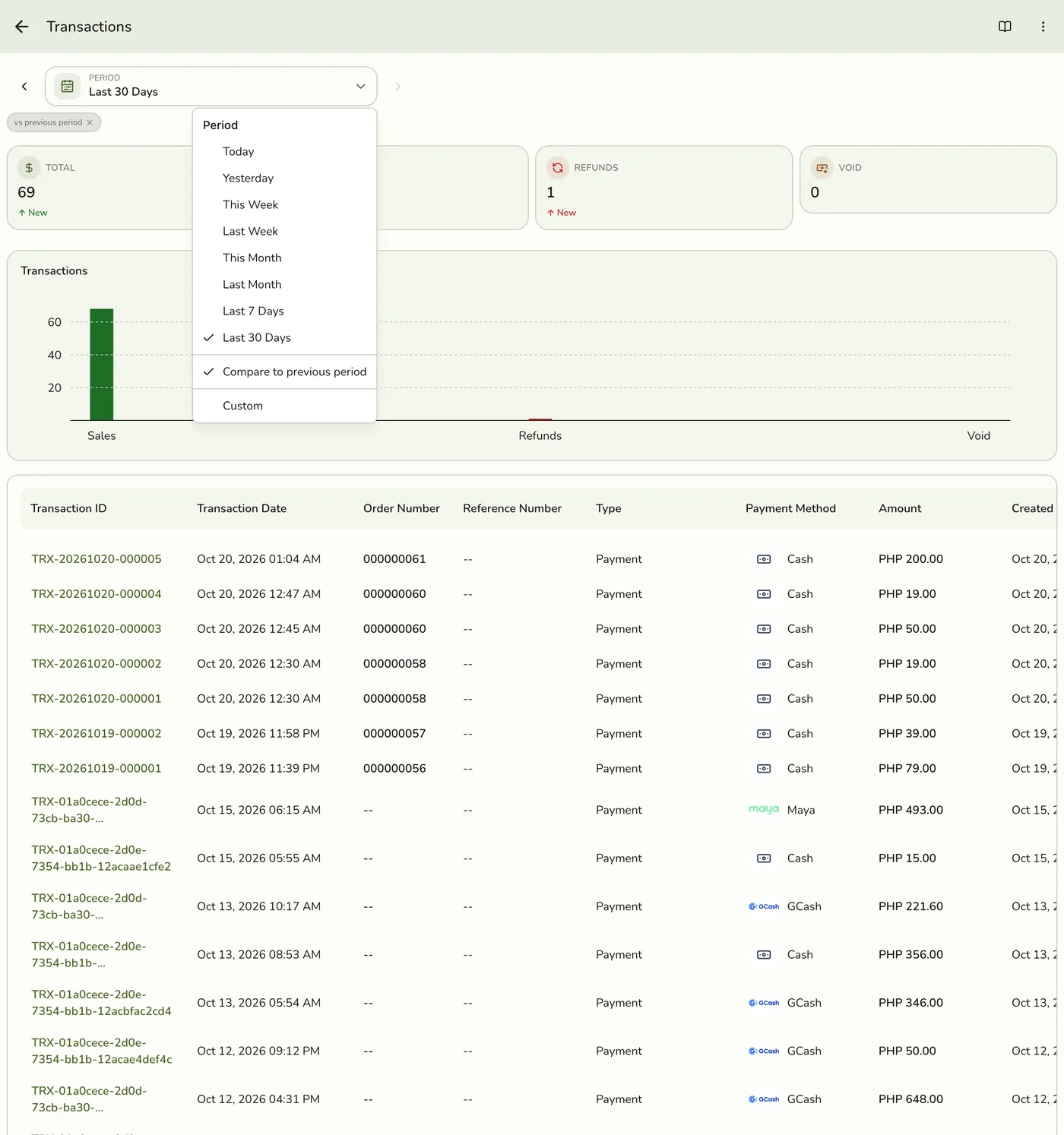The height and width of the screenshot is (1135, 1064).
Task: Click the Maya payment logo
Action: (764, 809)
